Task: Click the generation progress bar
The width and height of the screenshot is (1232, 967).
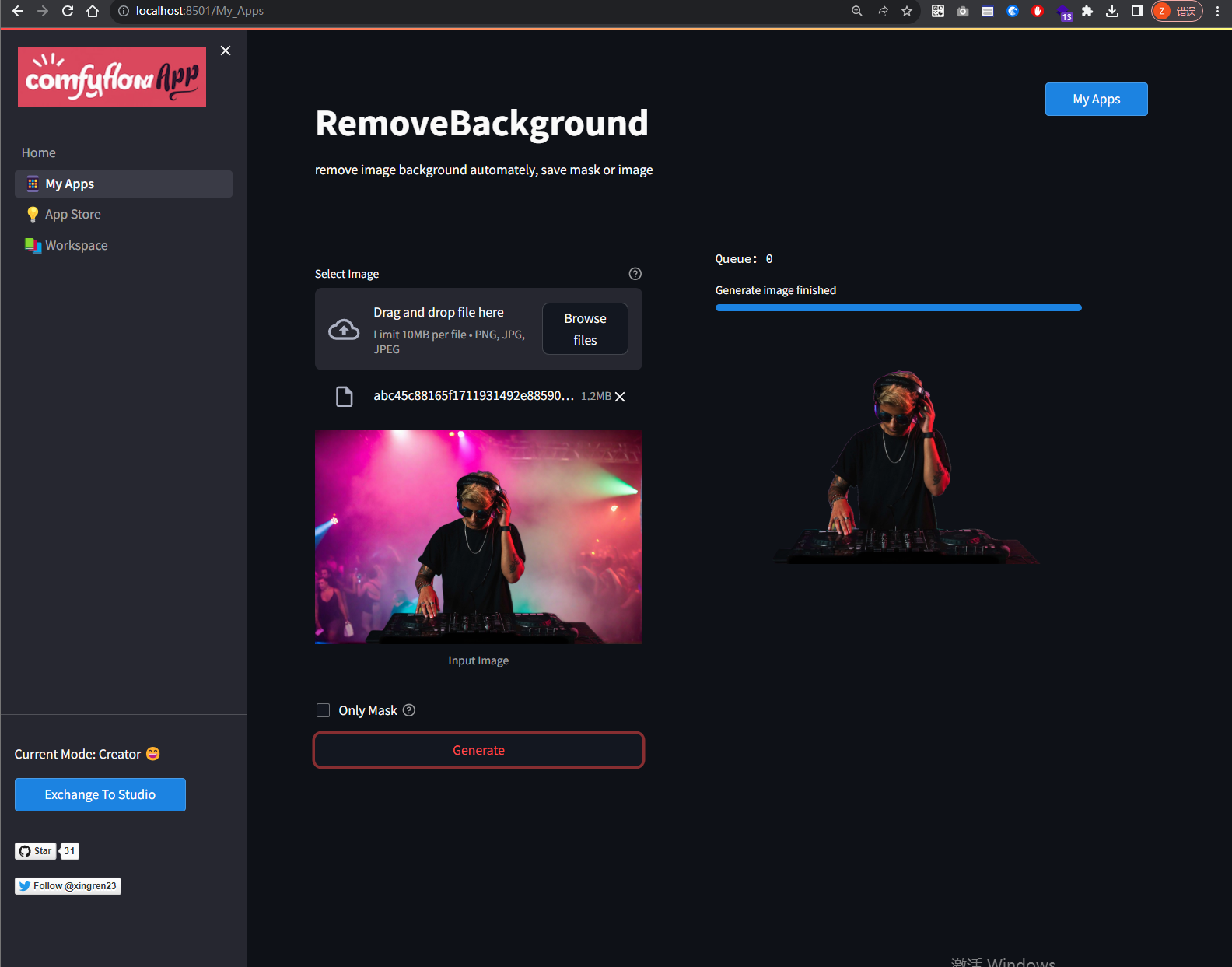Action: (898, 308)
